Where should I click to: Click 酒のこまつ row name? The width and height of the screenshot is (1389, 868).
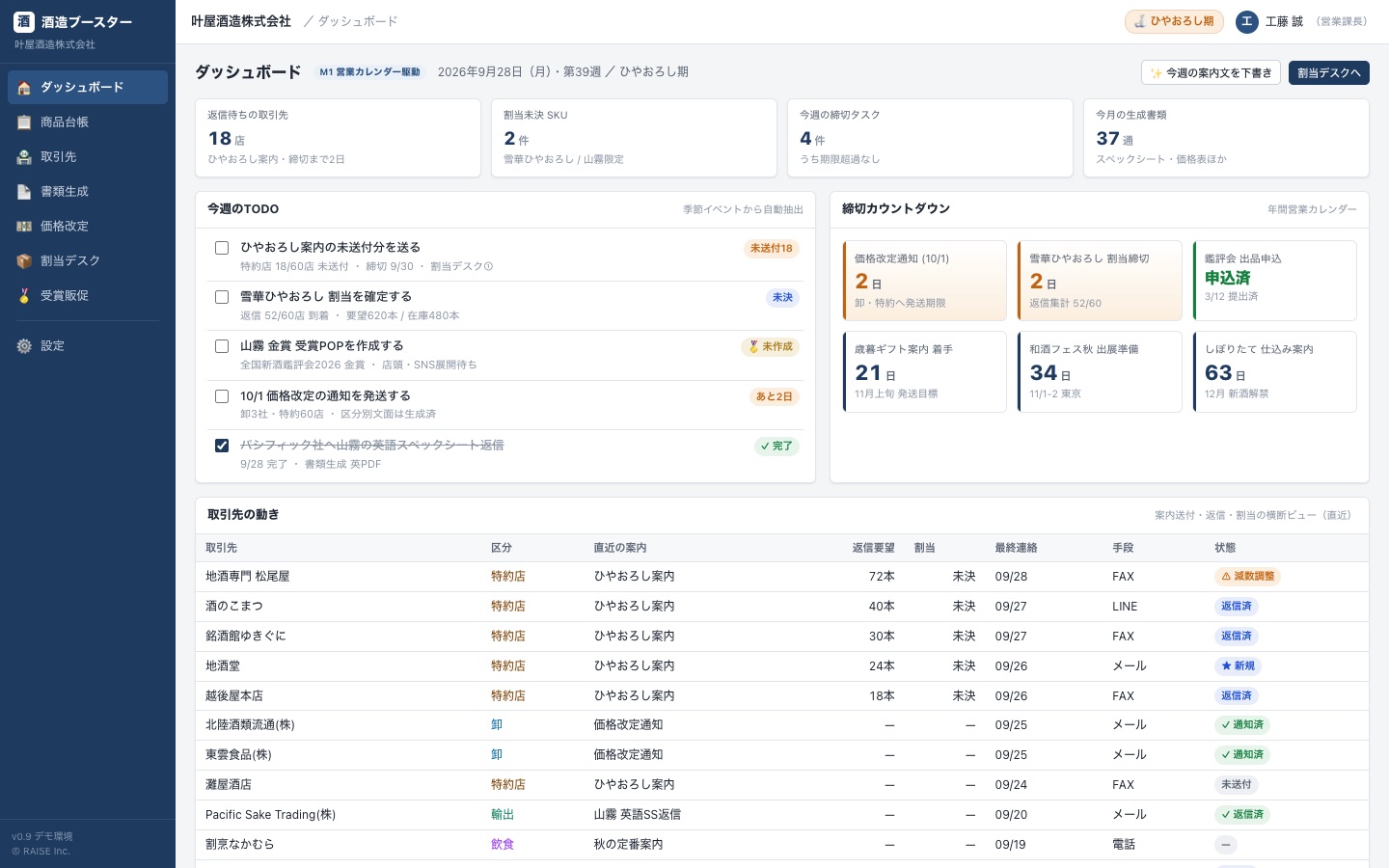[x=234, y=607]
